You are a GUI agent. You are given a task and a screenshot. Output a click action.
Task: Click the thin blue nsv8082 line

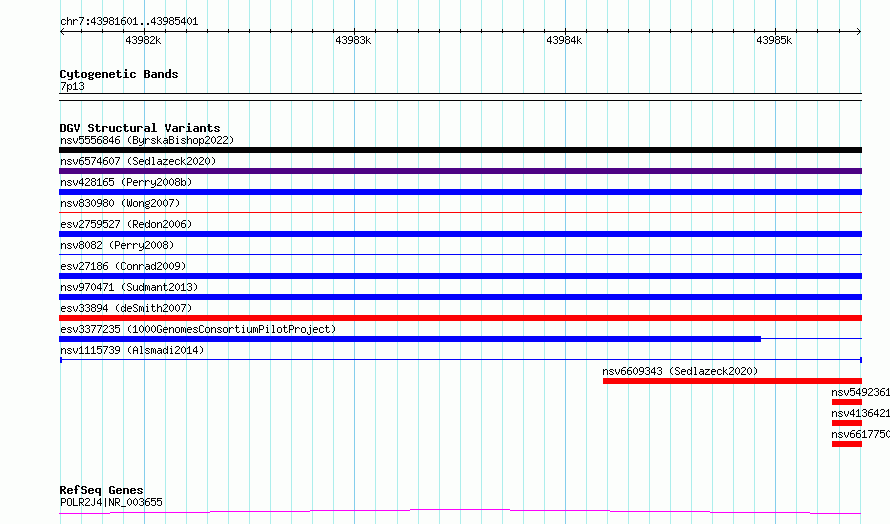pyautogui.click(x=460, y=254)
